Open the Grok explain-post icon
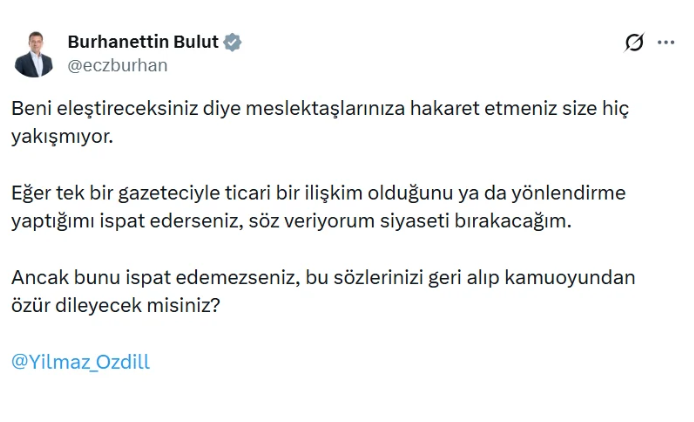The width and height of the screenshot is (694, 422). (x=633, y=42)
